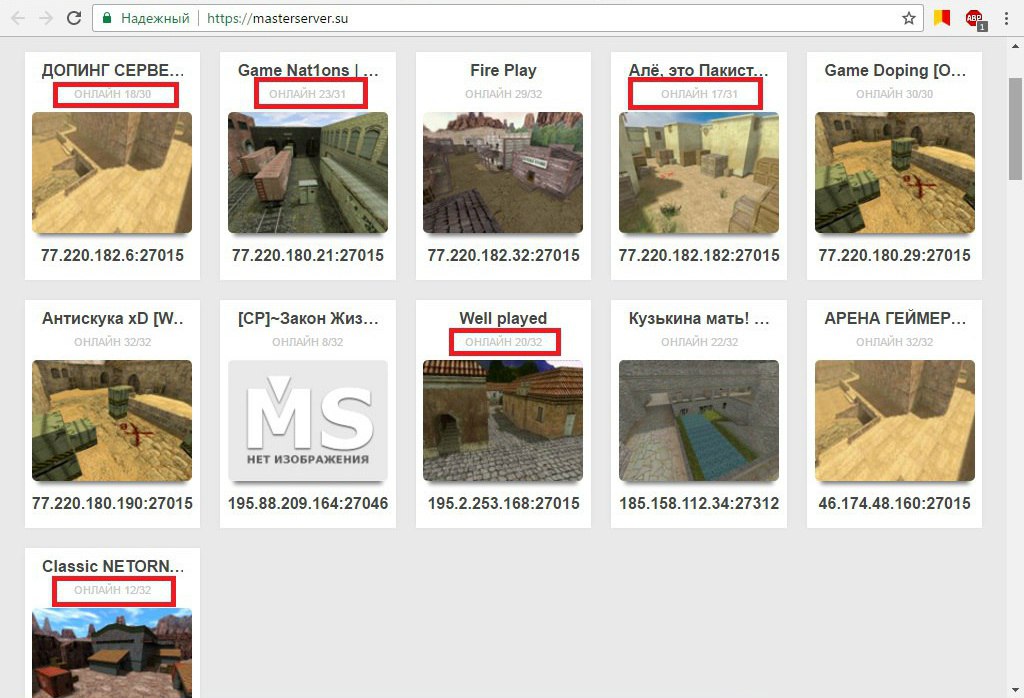The width and height of the screenshot is (1024, 698).
Task: Click the 'ОНЛАЙН 8/32' player count
Action: [x=308, y=342]
